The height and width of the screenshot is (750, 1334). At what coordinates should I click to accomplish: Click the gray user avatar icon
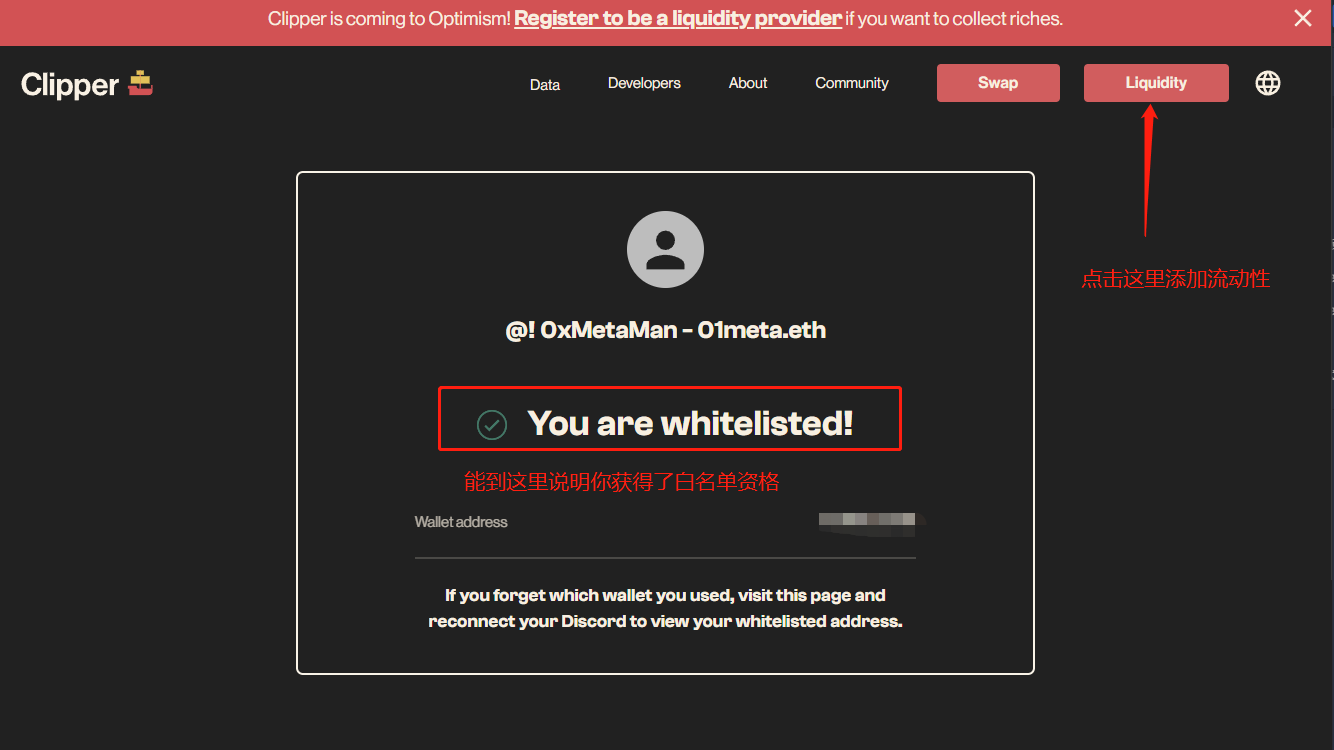pos(665,250)
